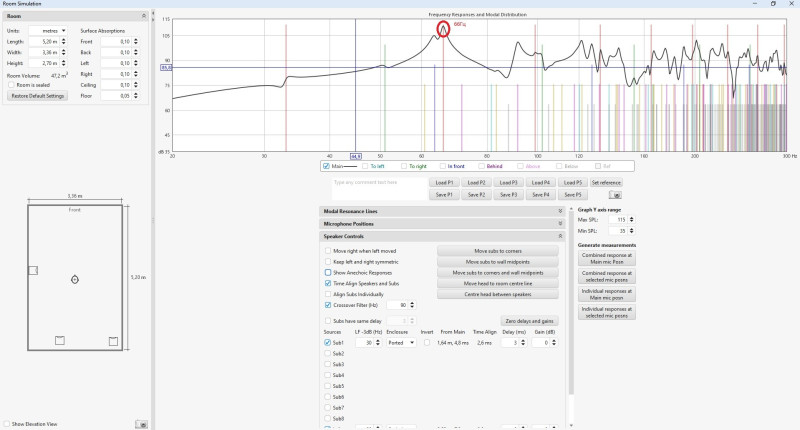Viewport: 800px width, 430px height.
Task: Click the comment text field
Action: (x=380, y=189)
